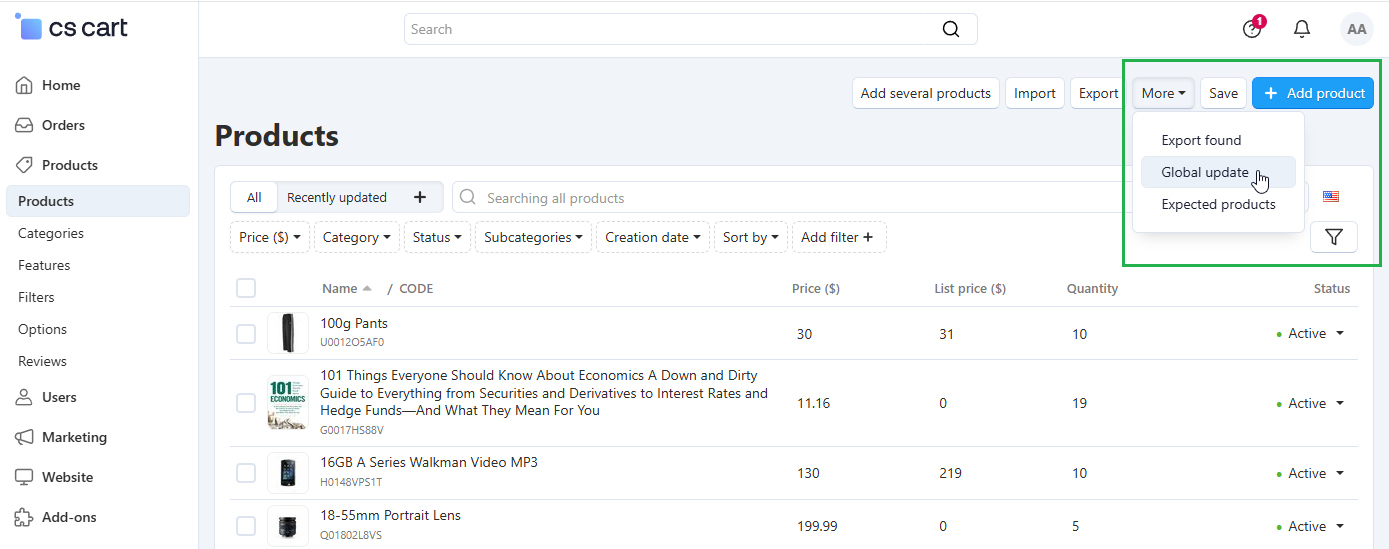Click the Website monitor icon in sidebar
This screenshot has width=1389, height=549.
pyautogui.click(x=25, y=477)
